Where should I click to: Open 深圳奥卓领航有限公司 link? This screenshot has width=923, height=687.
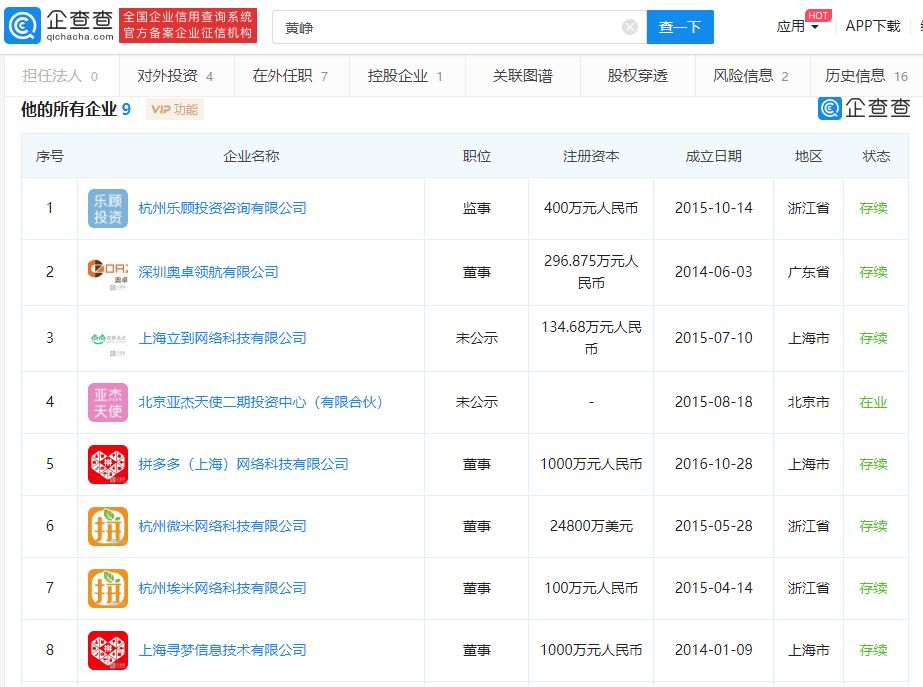[x=208, y=273]
